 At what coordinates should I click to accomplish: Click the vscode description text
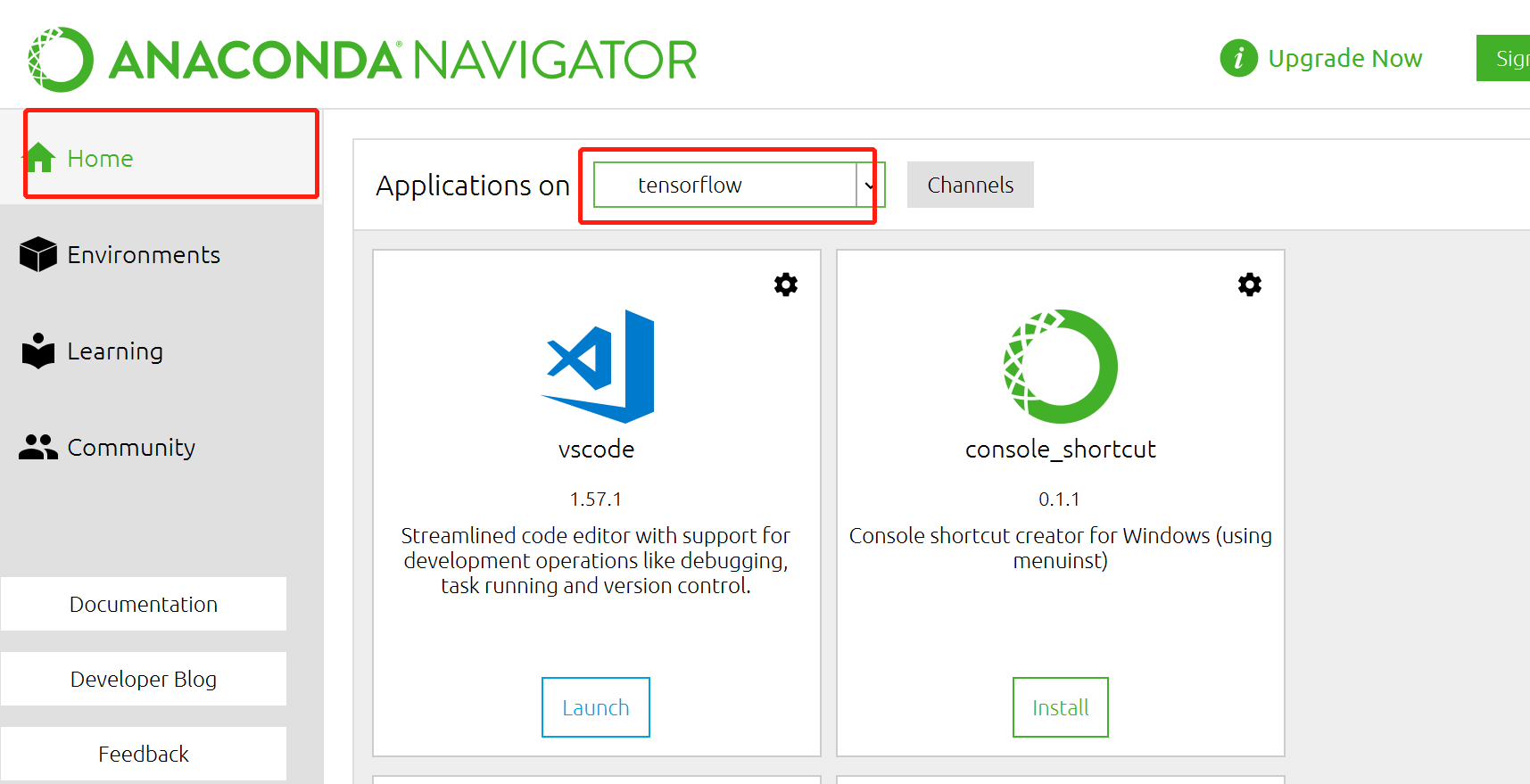[596, 560]
